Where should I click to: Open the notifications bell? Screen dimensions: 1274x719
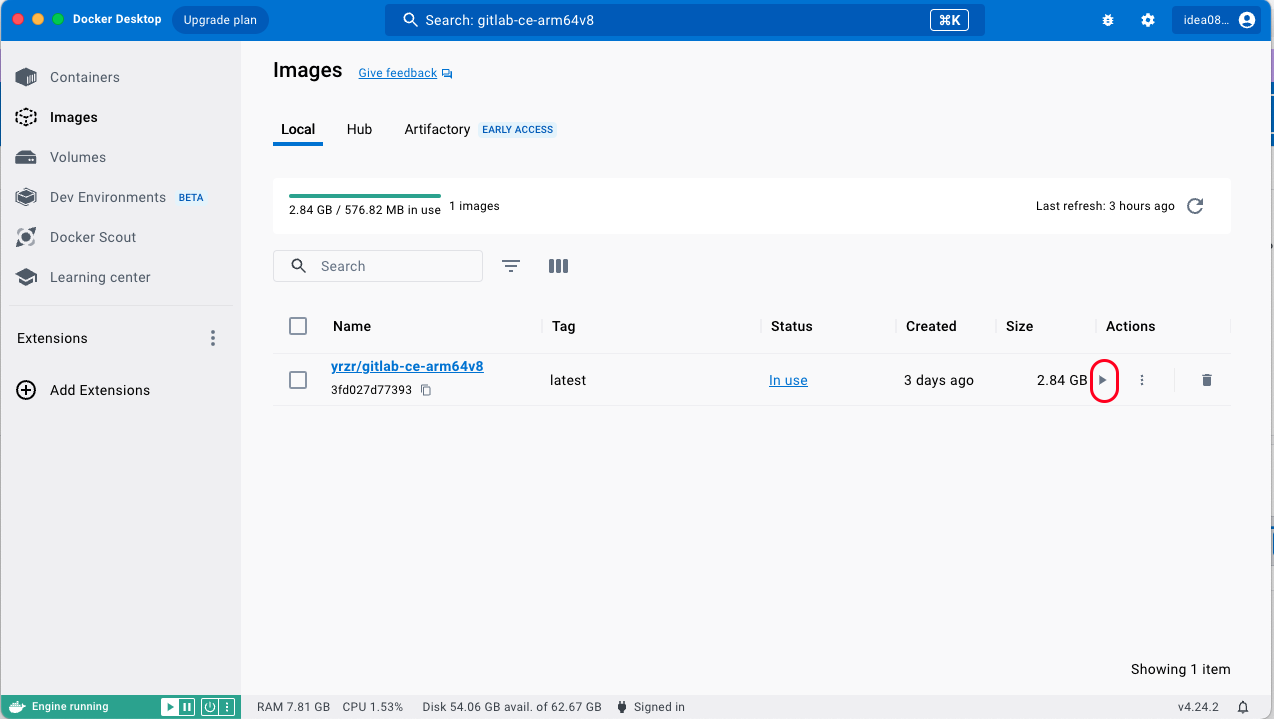pos(1243,707)
